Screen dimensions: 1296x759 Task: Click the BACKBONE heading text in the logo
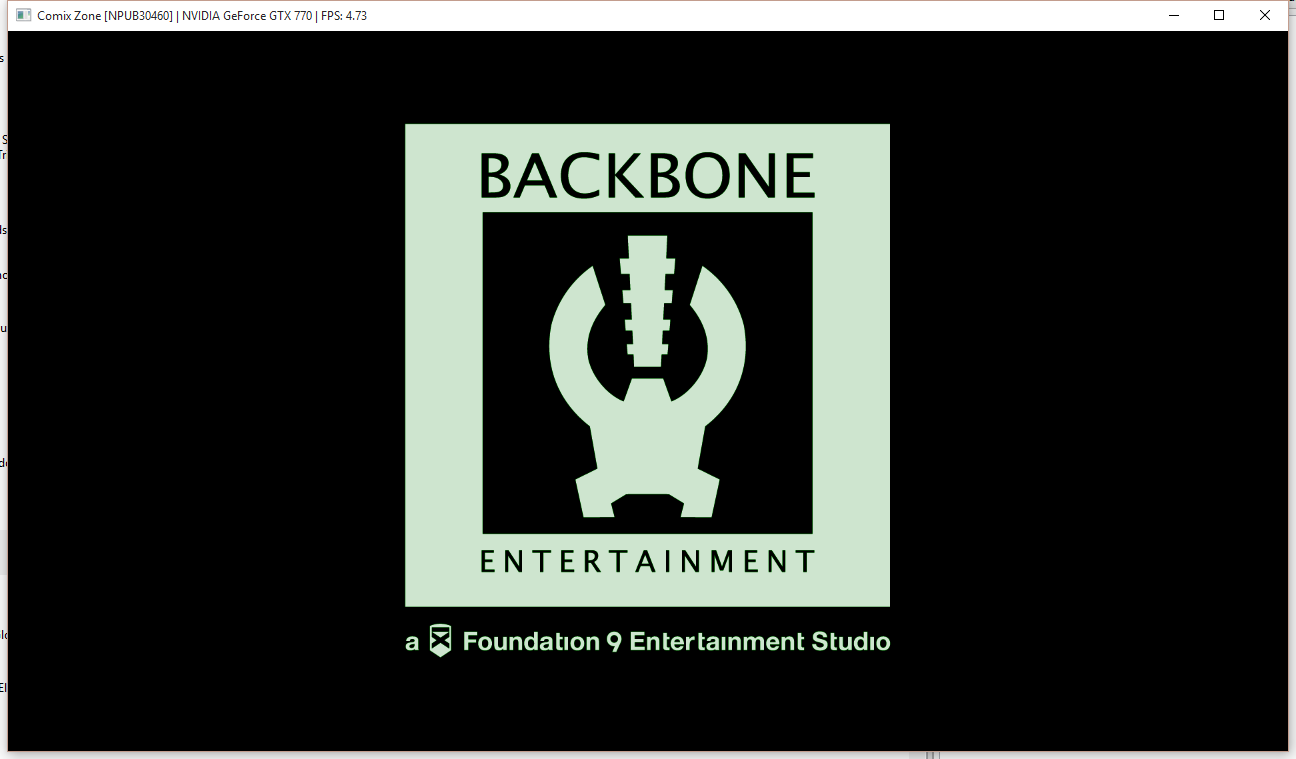click(647, 176)
